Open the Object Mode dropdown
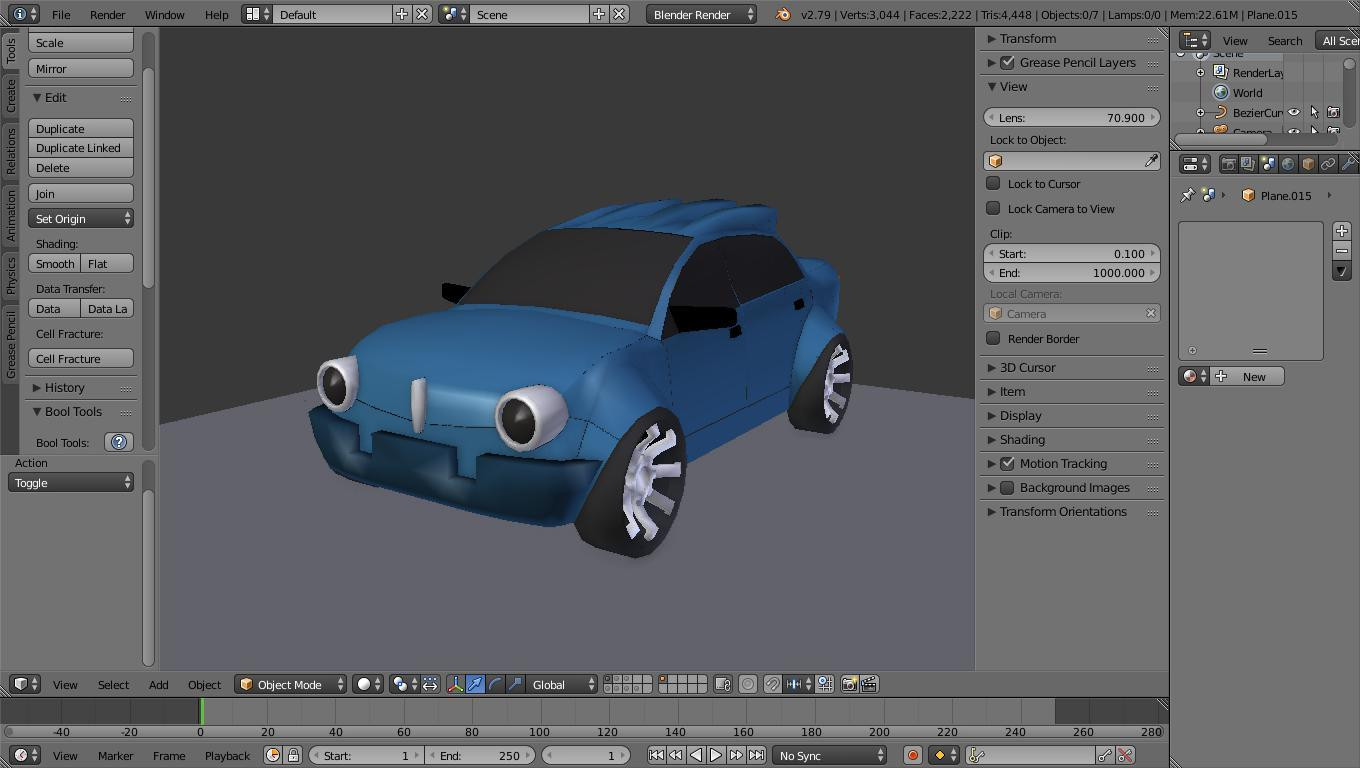Viewport: 1360px width, 768px height. pyautogui.click(x=290, y=684)
